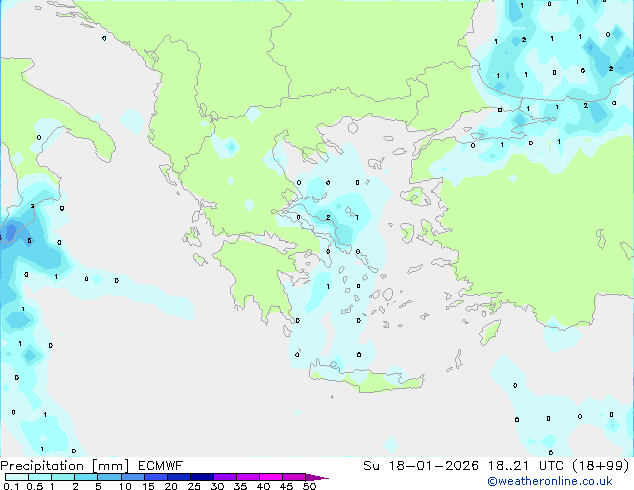The image size is (634, 490).
Task: Click the 'ECMWF' model label
Action: [161, 466]
